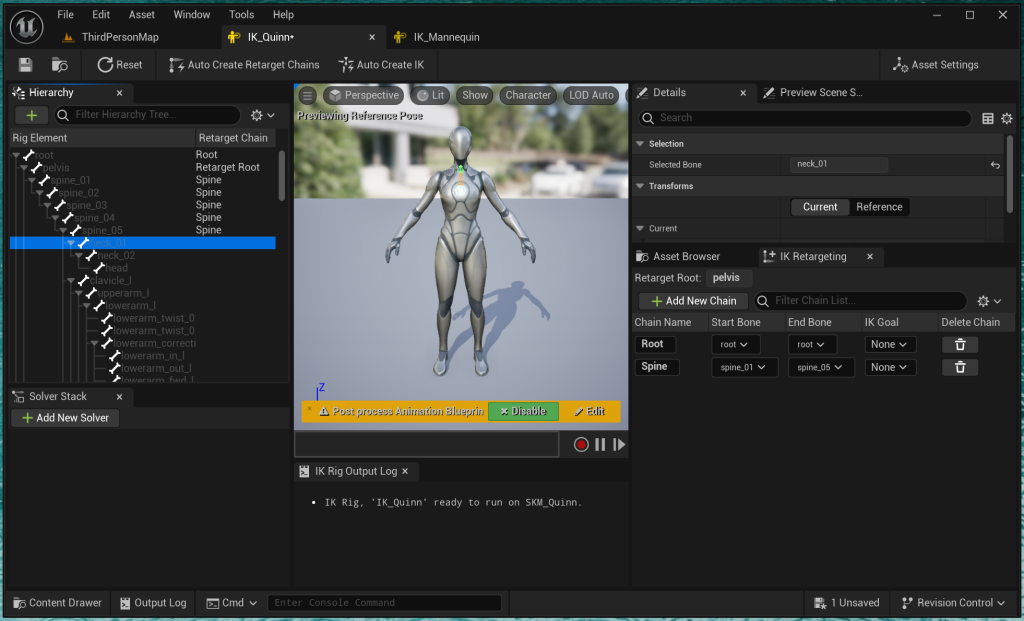Open the Output Log
1024x621 pixels.
point(153,603)
